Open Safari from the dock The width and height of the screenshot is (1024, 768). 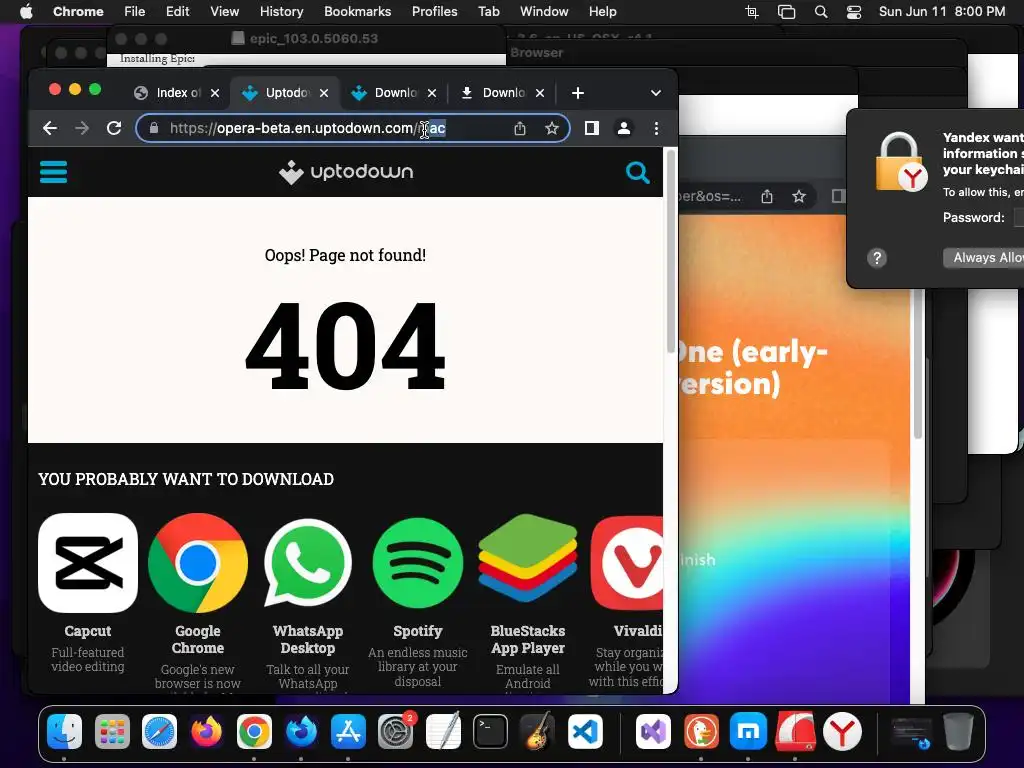(x=159, y=731)
